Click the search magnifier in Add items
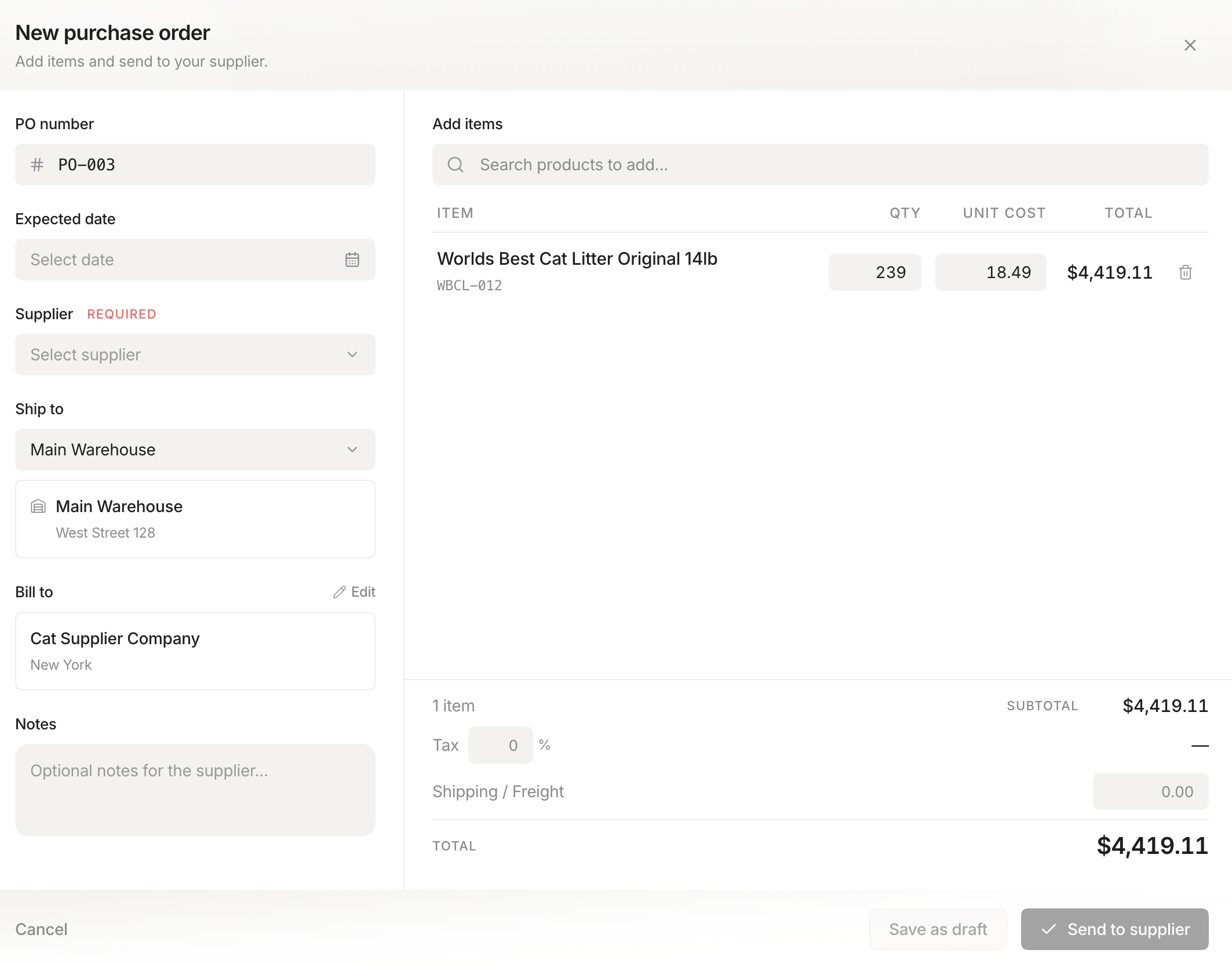This screenshot has height=964, width=1232. pyautogui.click(x=455, y=165)
